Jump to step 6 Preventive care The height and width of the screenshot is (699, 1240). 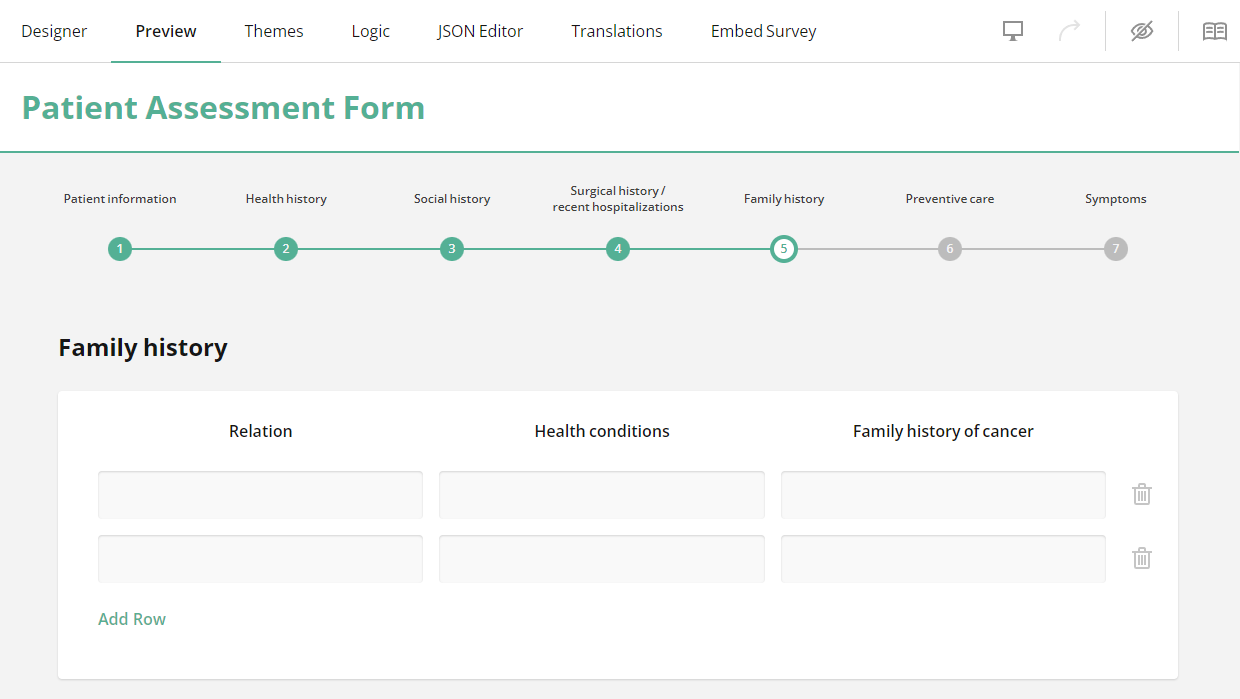point(950,249)
